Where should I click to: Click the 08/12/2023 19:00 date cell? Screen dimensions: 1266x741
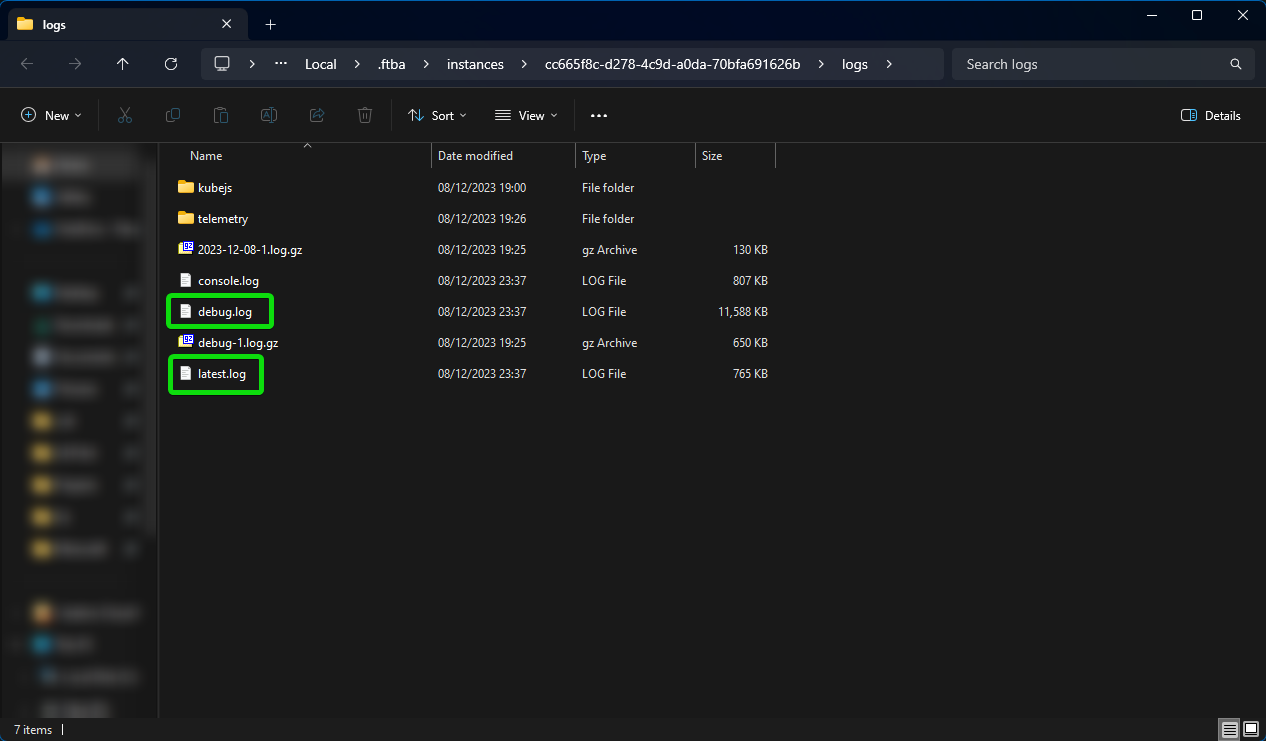pos(482,188)
